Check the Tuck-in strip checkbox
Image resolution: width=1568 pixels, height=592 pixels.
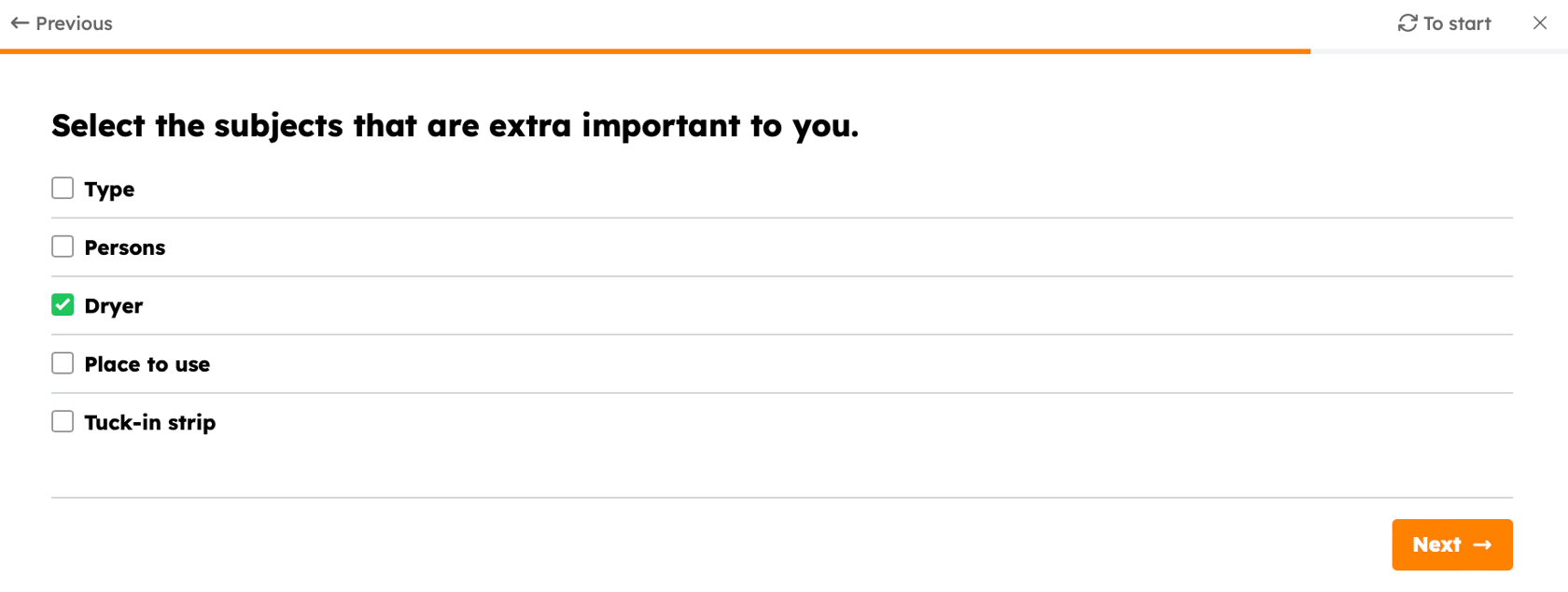[x=63, y=421]
